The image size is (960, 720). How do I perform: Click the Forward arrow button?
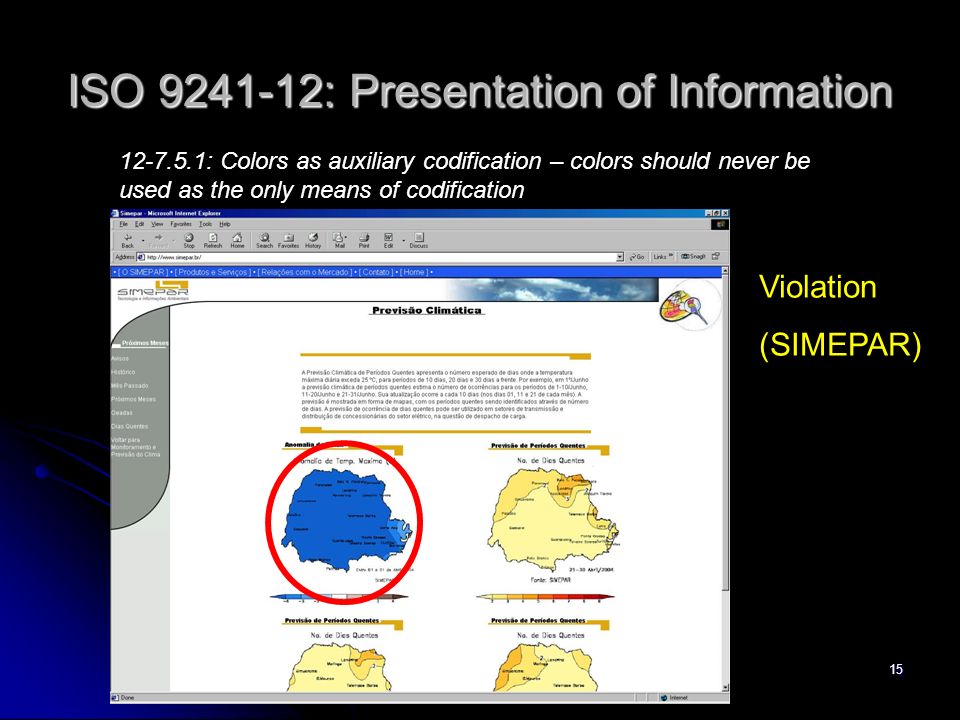tap(158, 241)
